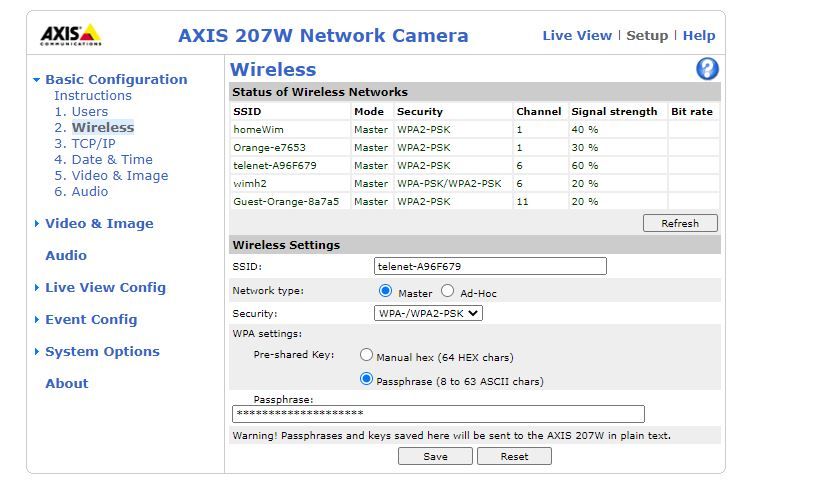Choose Manual hex pre-shared key option

coord(366,355)
